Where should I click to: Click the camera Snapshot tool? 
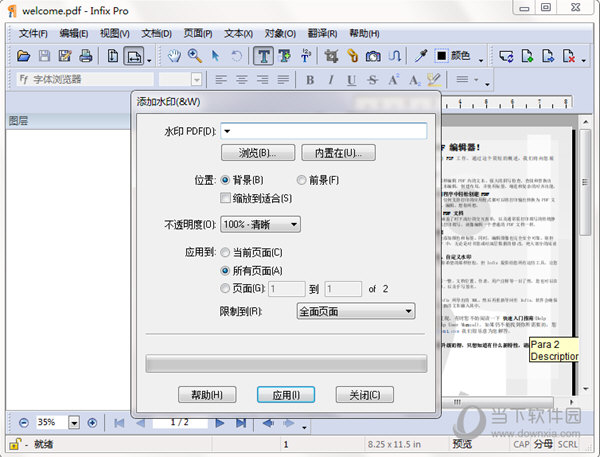[x=373, y=56]
